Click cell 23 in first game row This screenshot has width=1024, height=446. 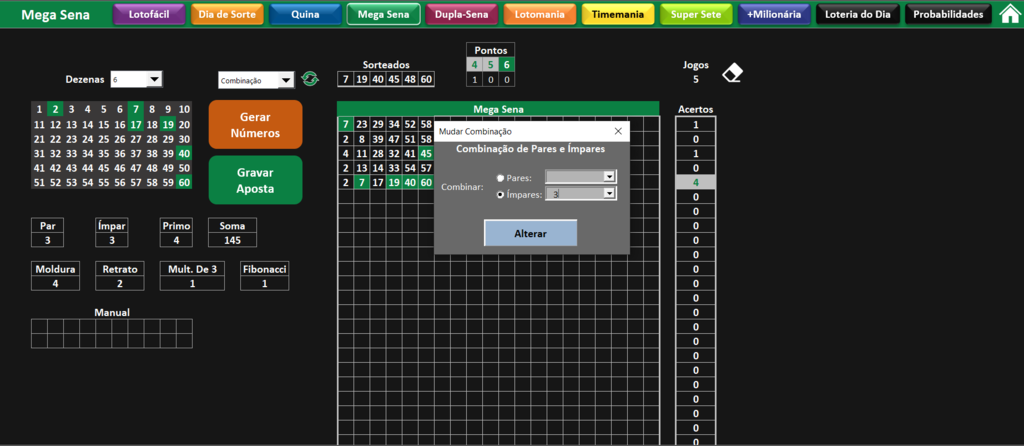362,124
